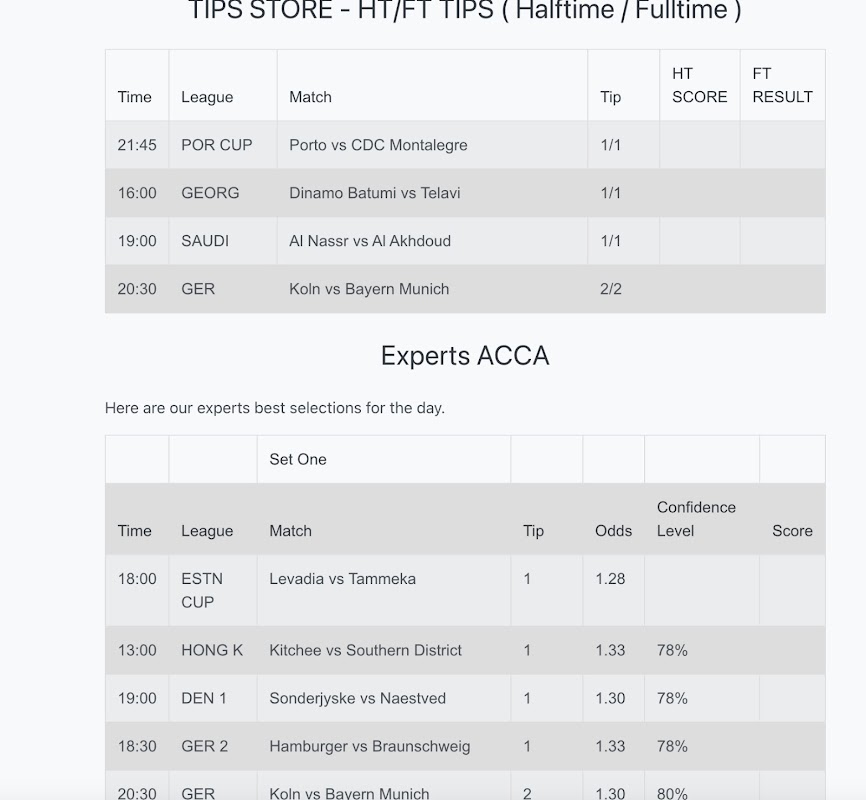
Task: Click the FT RESULT column header
Action: coord(782,85)
